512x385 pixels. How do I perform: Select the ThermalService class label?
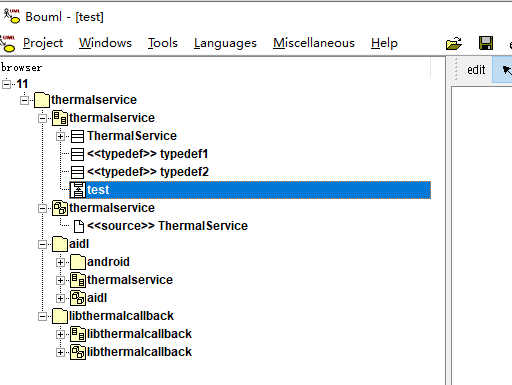point(132,136)
